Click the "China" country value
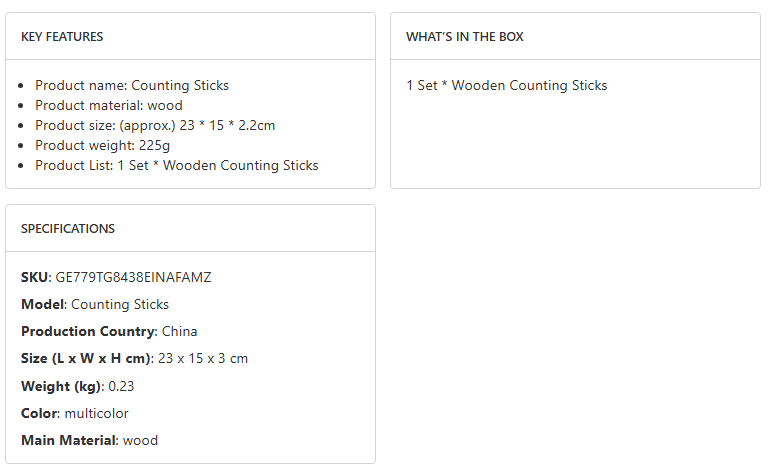The image size is (768, 476). [x=180, y=332]
